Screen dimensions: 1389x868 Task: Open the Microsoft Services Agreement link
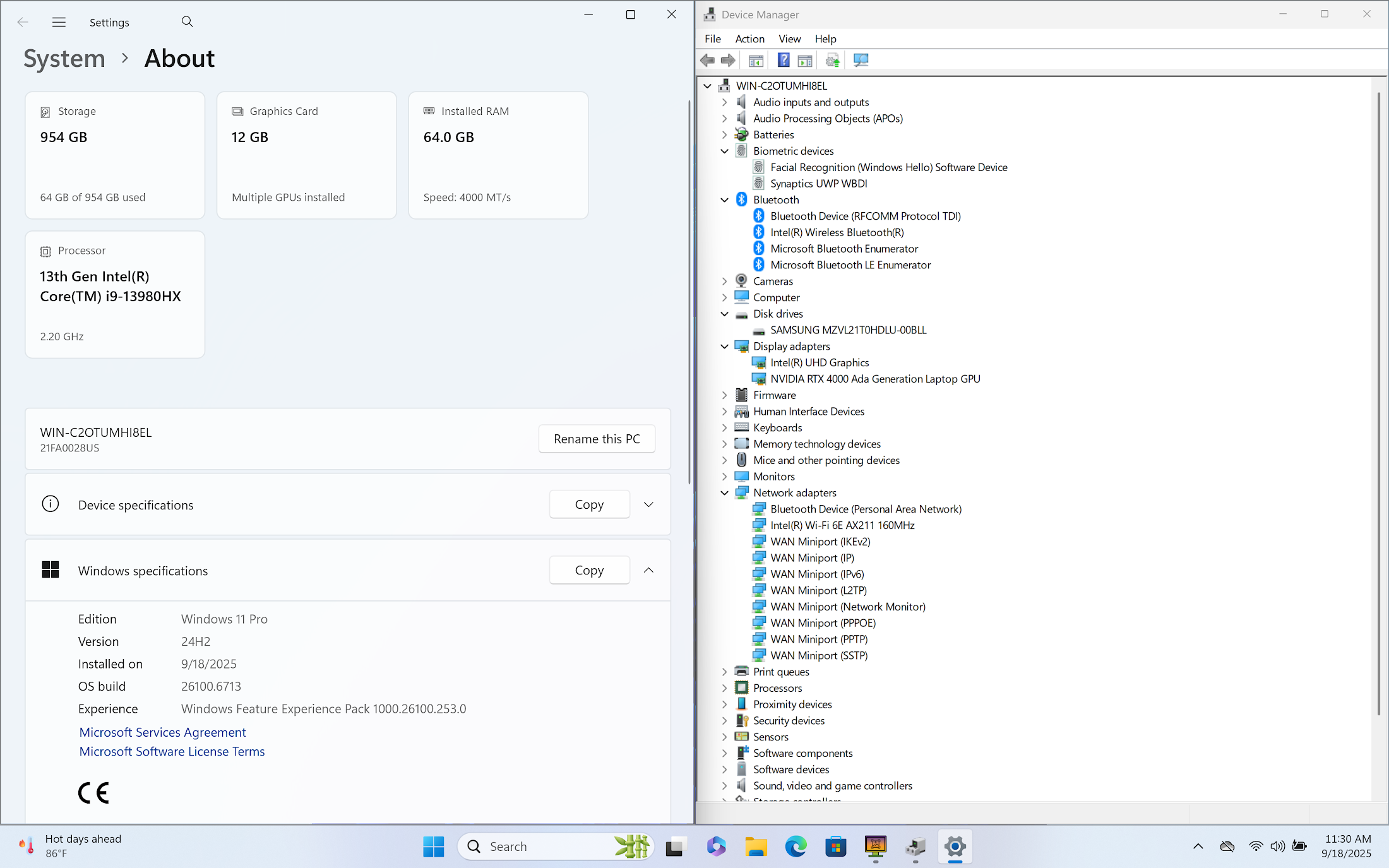coord(162,732)
